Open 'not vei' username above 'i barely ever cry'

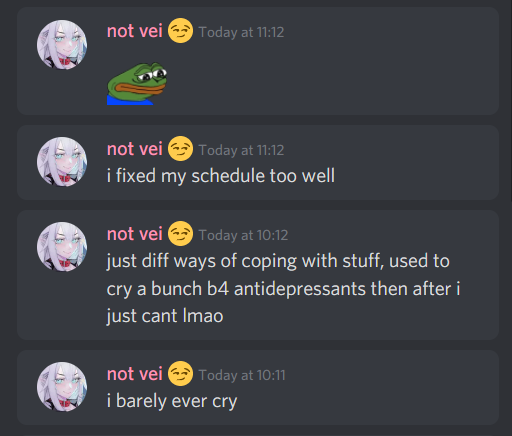pos(135,374)
